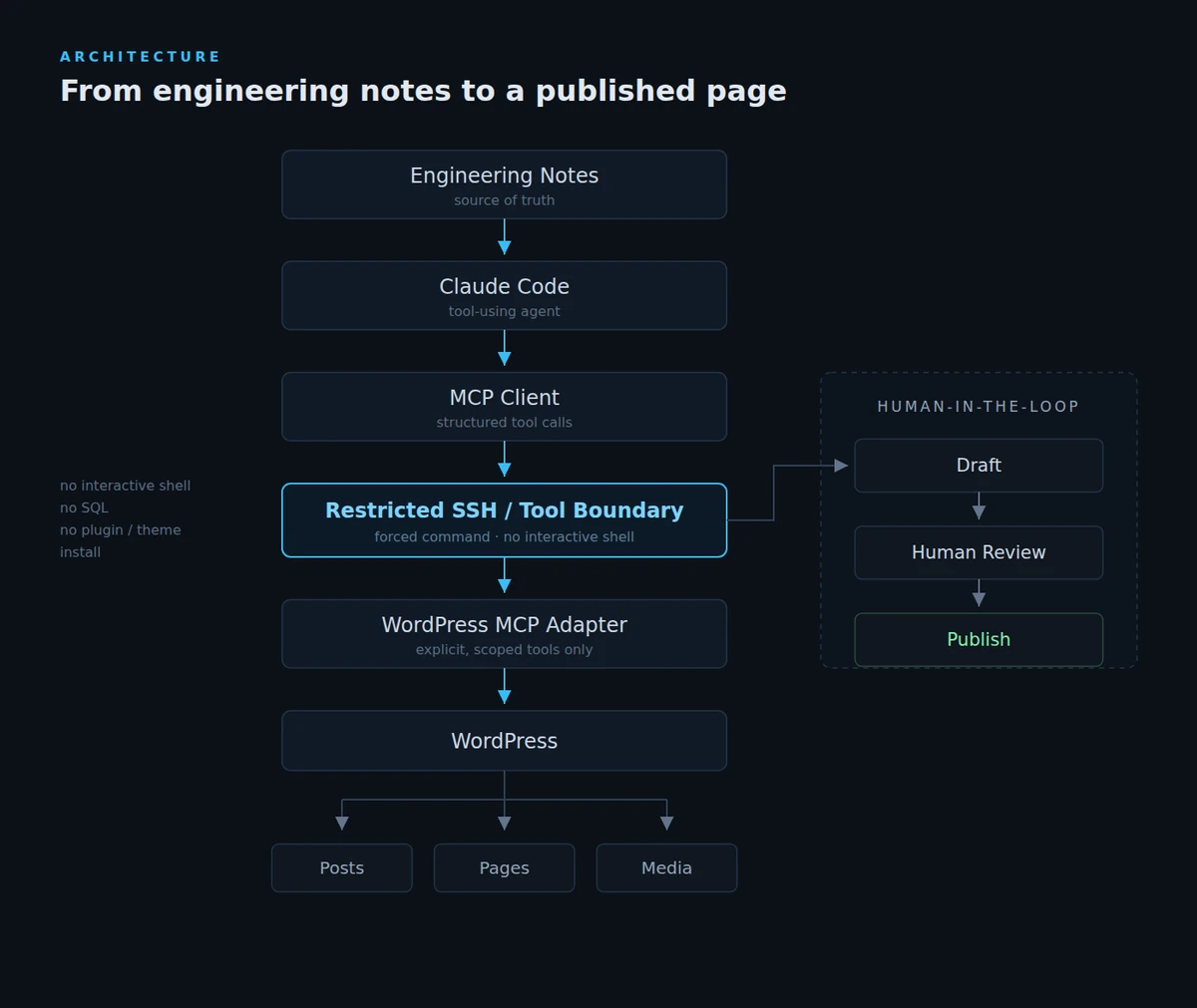Select the Draft step box

click(x=979, y=466)
